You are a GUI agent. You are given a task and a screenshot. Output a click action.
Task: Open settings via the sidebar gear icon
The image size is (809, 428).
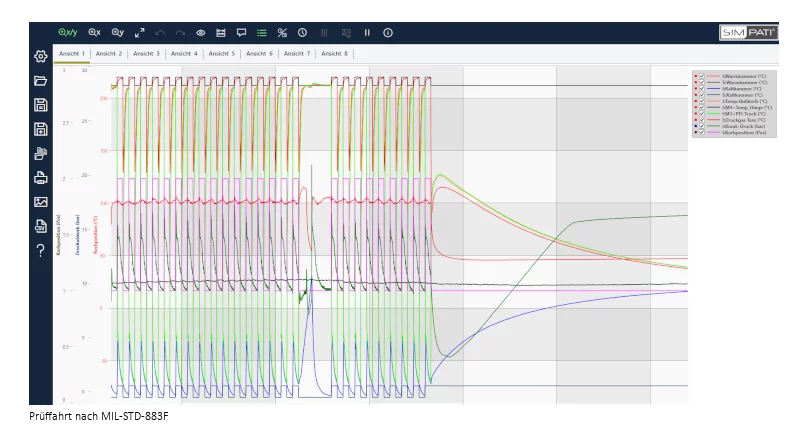point(41,57)
